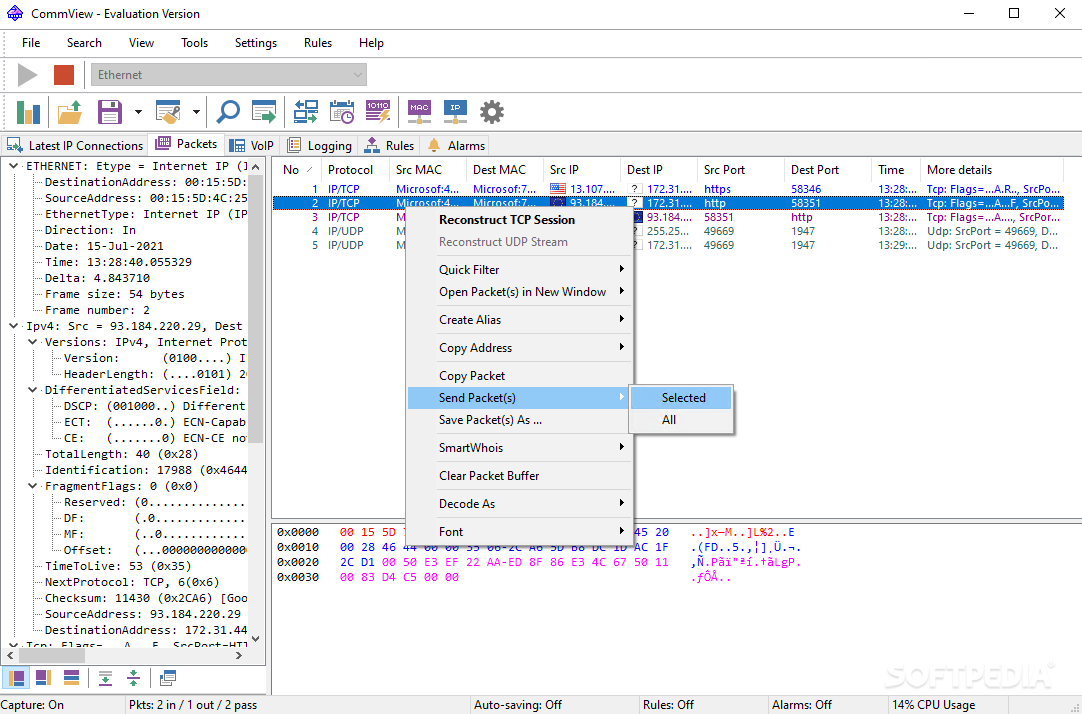Click the open packet in new window icon
Screen dimensions: 1082x714
pyautogui.click(x=168, y=677)
